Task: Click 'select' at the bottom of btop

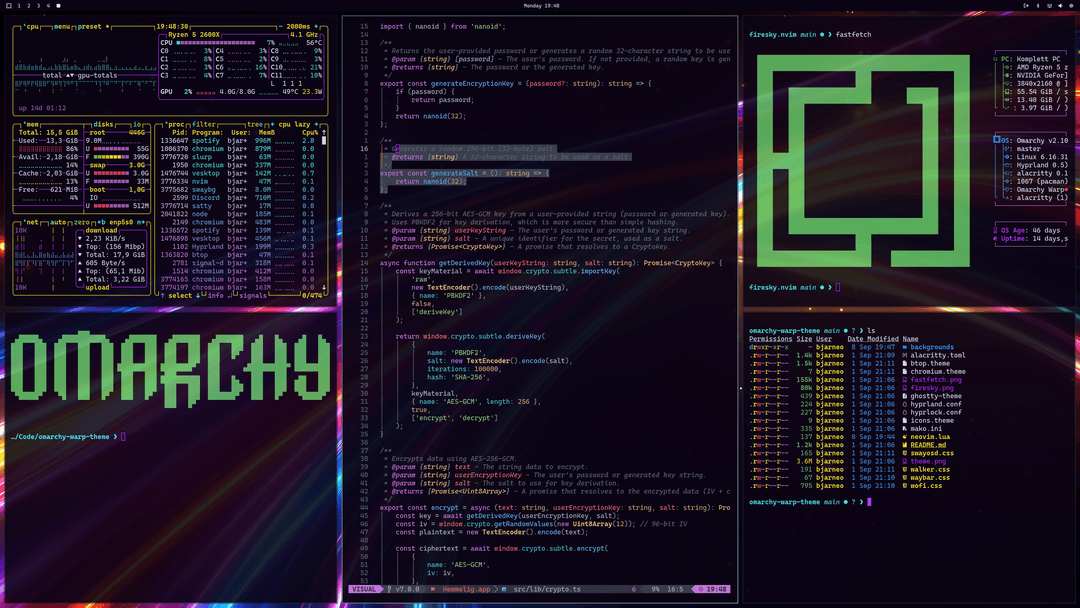Action: (x=180, y=295)
